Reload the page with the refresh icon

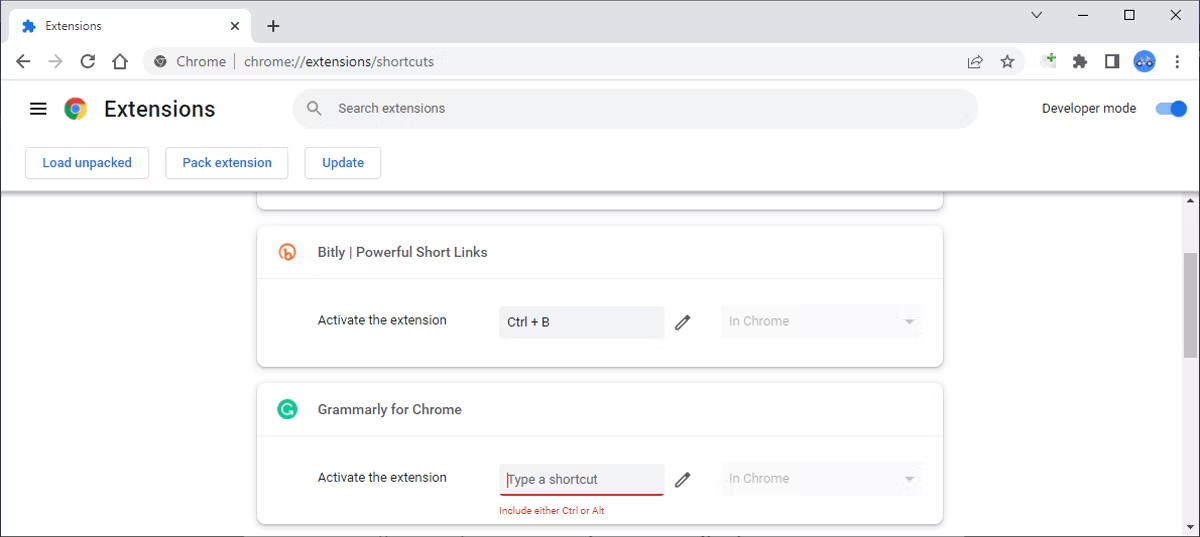pos(88,61)
